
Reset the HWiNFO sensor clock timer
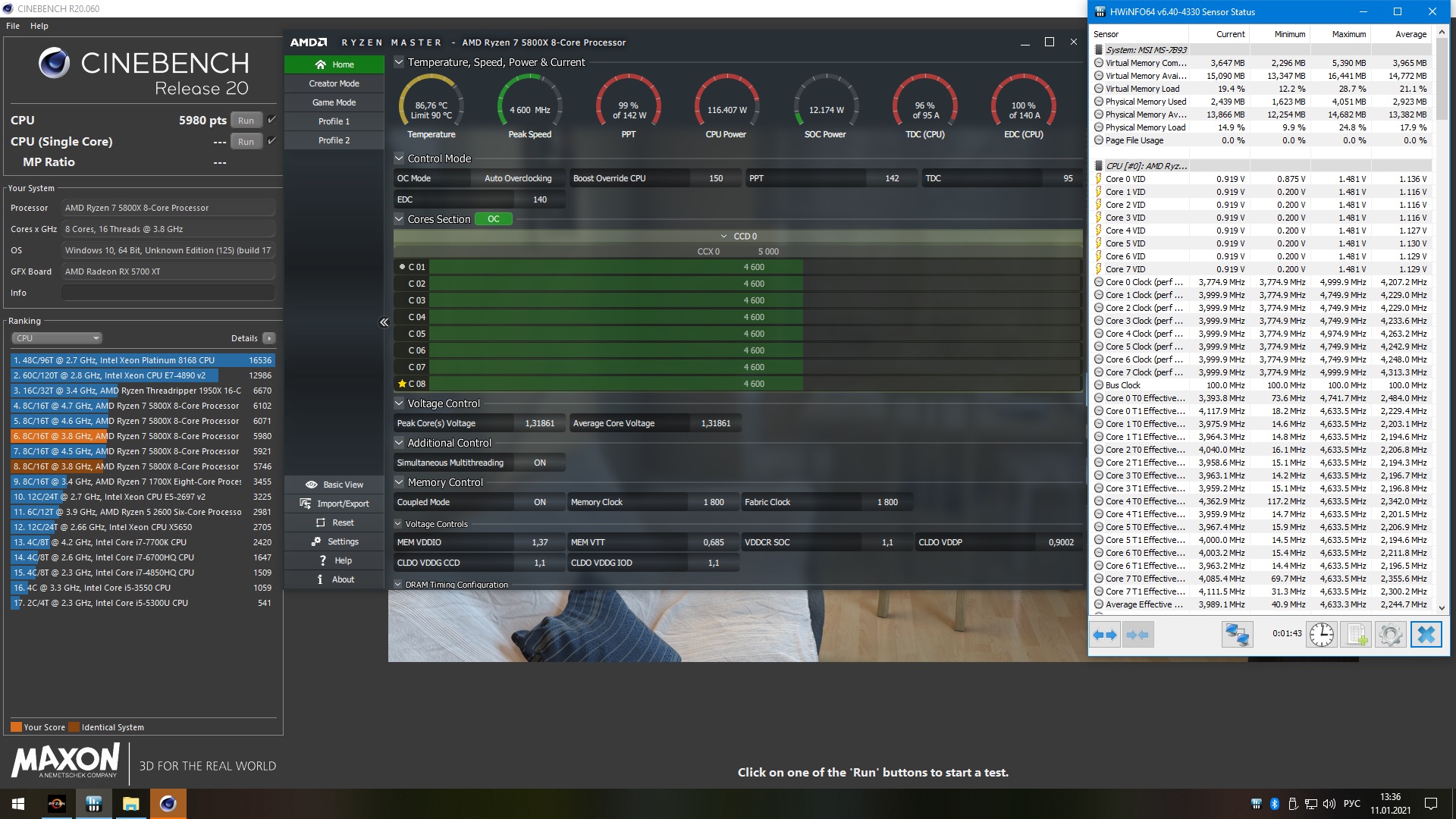tap(1321, 635)
